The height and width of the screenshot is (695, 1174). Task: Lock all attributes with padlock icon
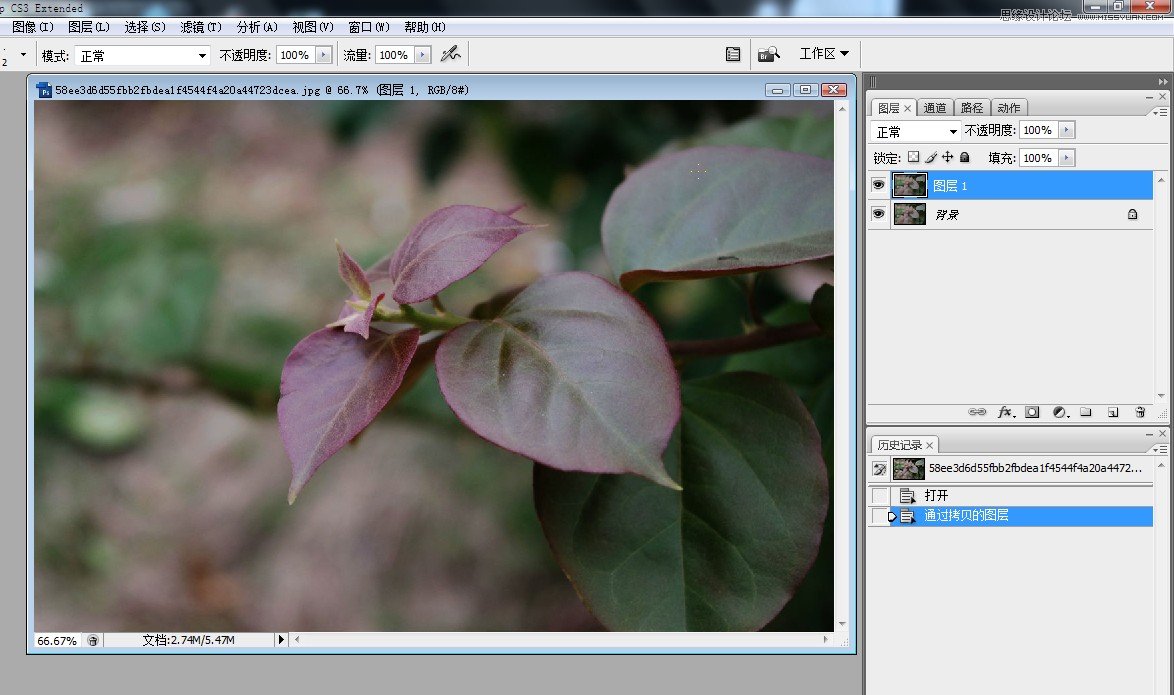964,157
